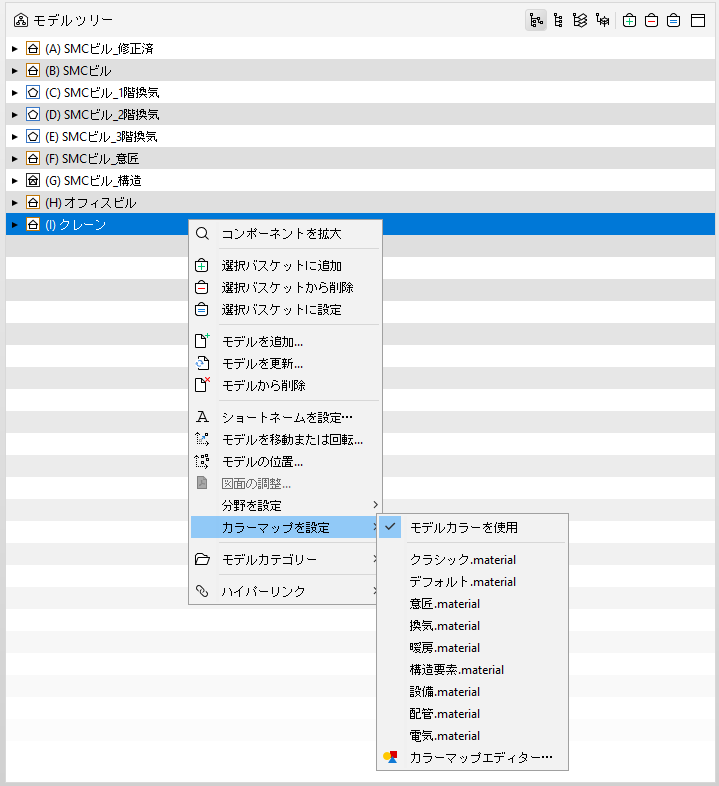Choose コンポーネントを拡大 from the context menu
719x786 pixels.
tap(285, 234)
